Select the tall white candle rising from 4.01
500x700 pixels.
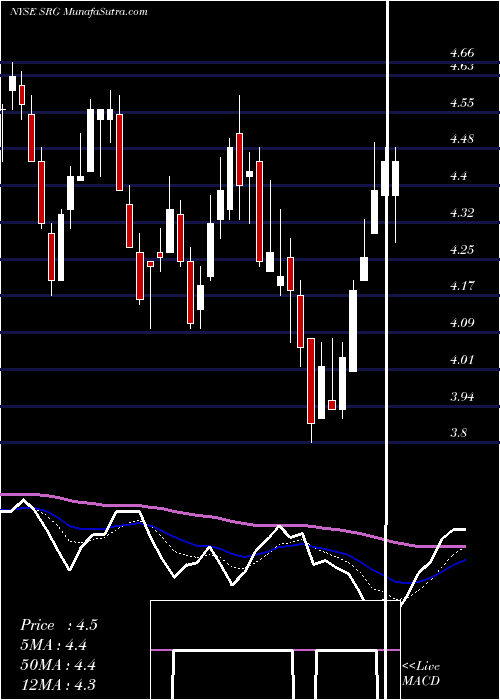coord(353,331)
